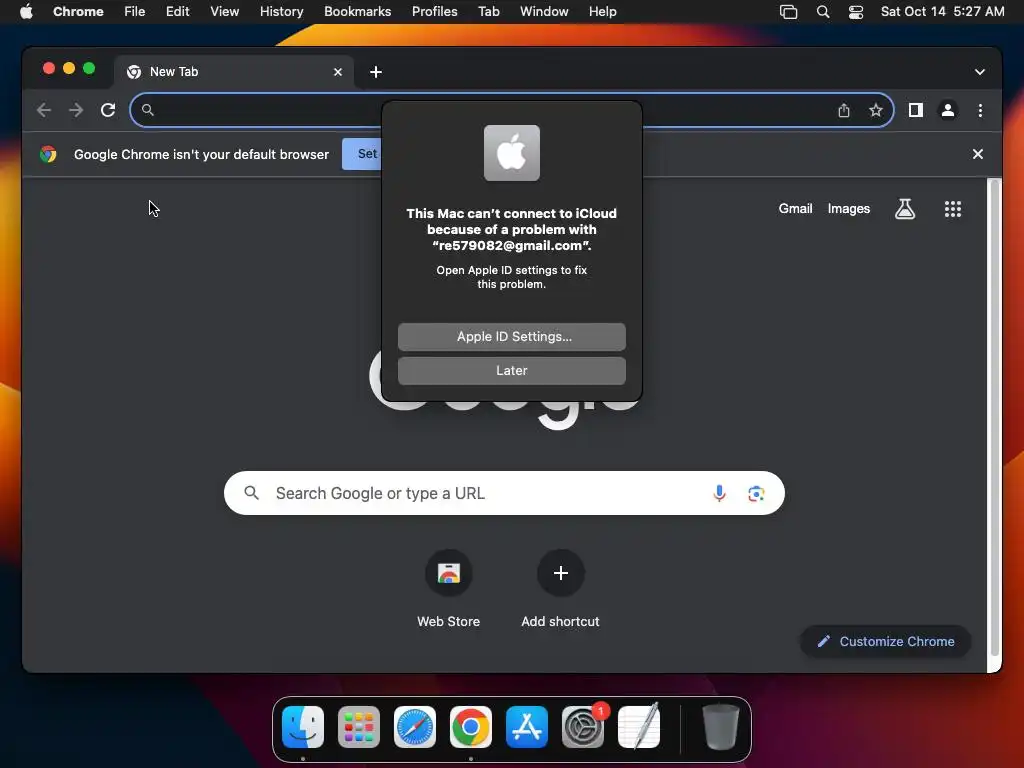Open the Tab menu

488,11
